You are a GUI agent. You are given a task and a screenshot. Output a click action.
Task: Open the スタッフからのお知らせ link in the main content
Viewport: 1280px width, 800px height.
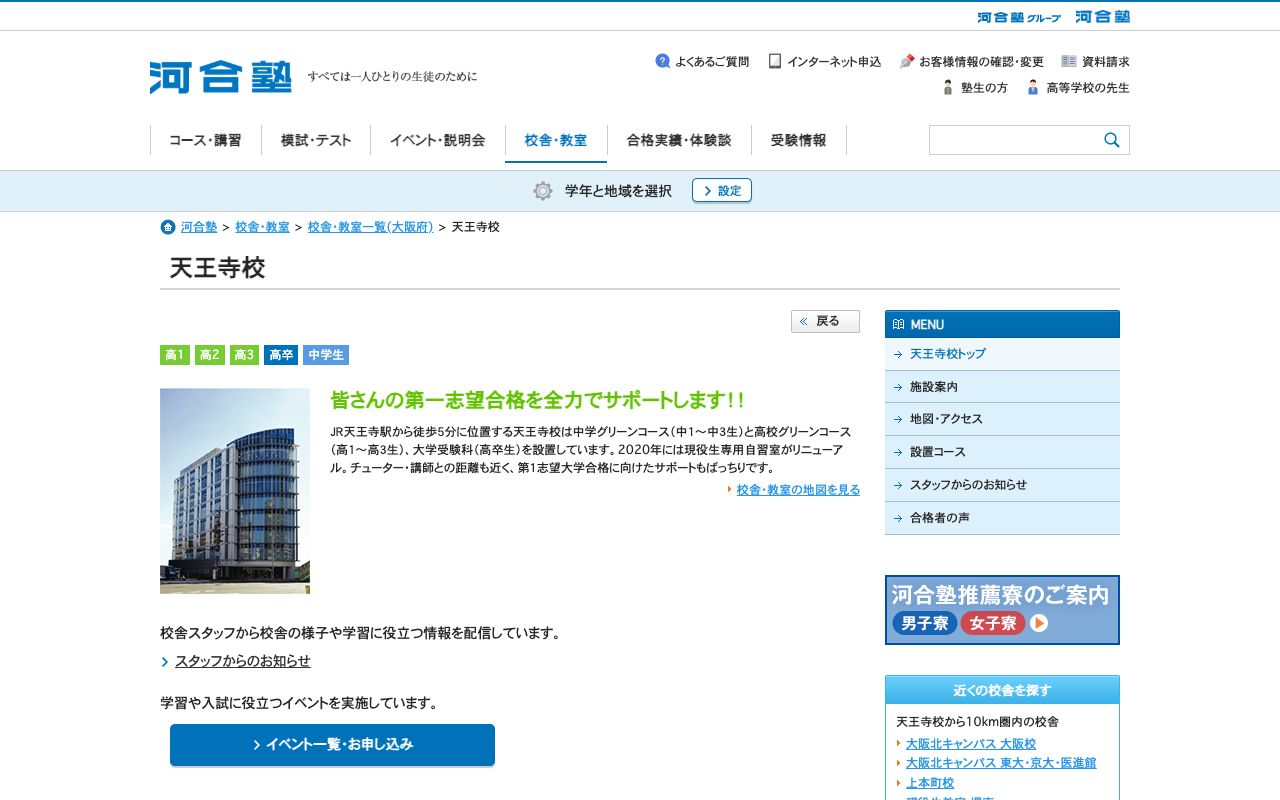pyautogui.click(x=243, y=661)
